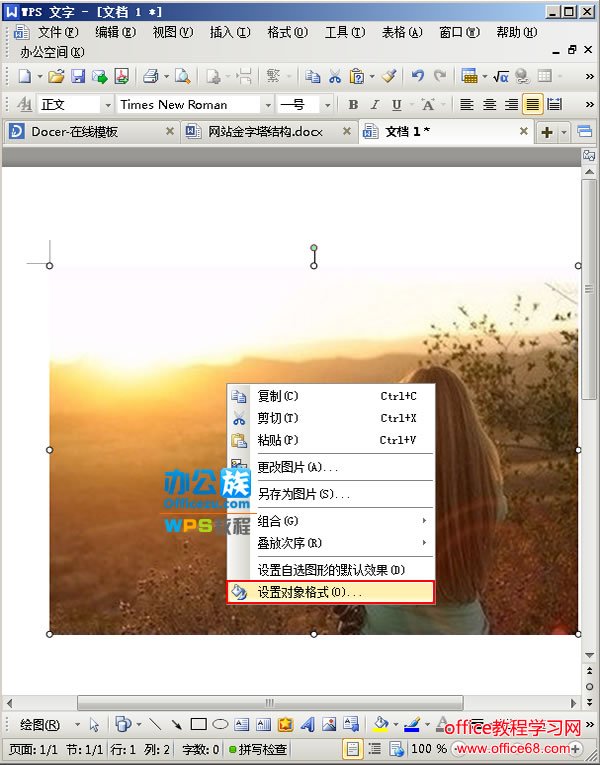Click the equation editor square-root icon
The height and width of the screenshot is (765, 600).
tap(500, 76)
